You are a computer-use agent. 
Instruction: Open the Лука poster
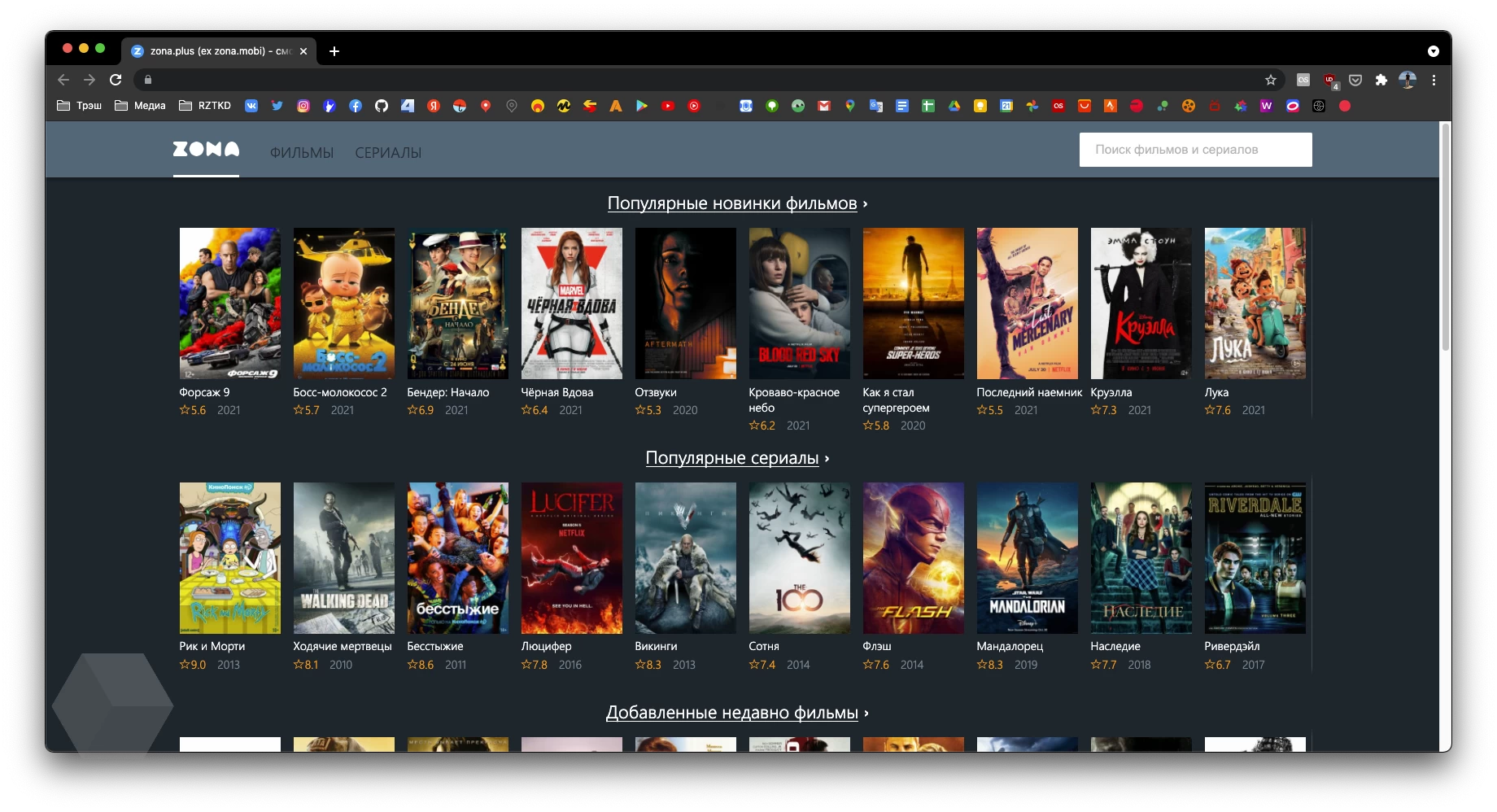[1255, 303]
